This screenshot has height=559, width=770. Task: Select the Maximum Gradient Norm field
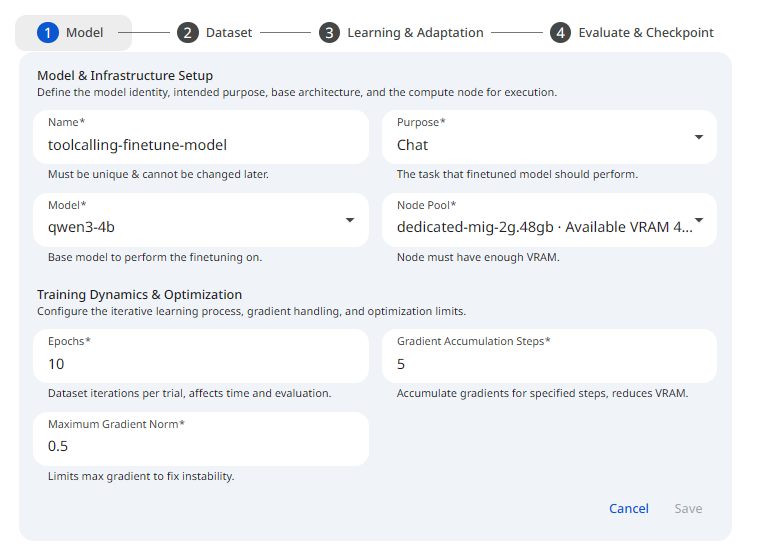click(200, 446)
